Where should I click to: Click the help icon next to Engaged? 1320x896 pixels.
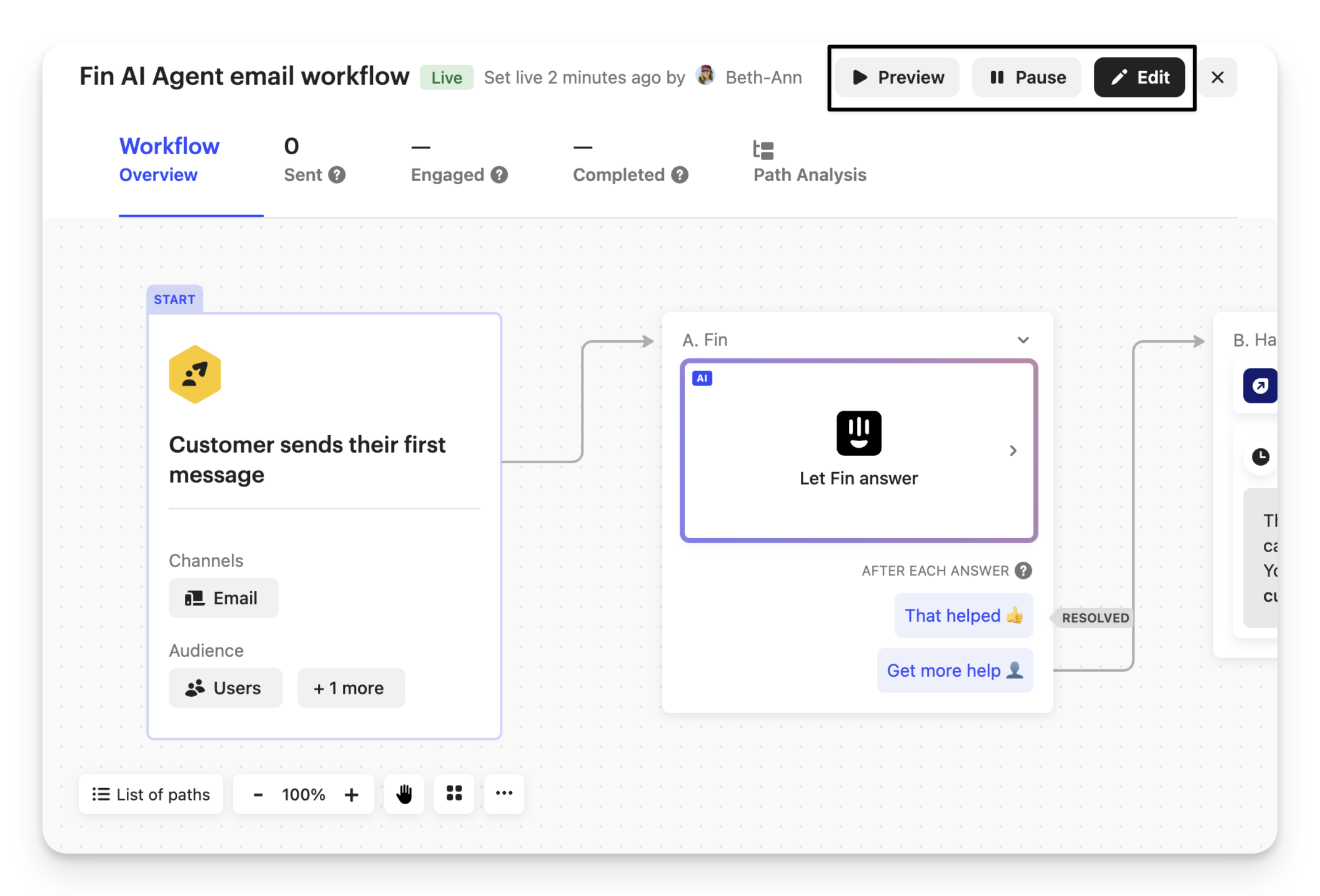click(x=499, y=175)
